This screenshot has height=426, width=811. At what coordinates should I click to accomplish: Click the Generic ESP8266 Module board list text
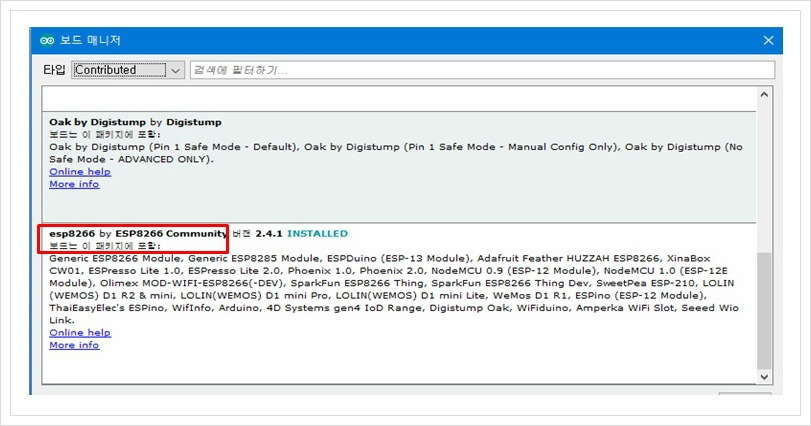pyautogui.click(x=394, y=289)
